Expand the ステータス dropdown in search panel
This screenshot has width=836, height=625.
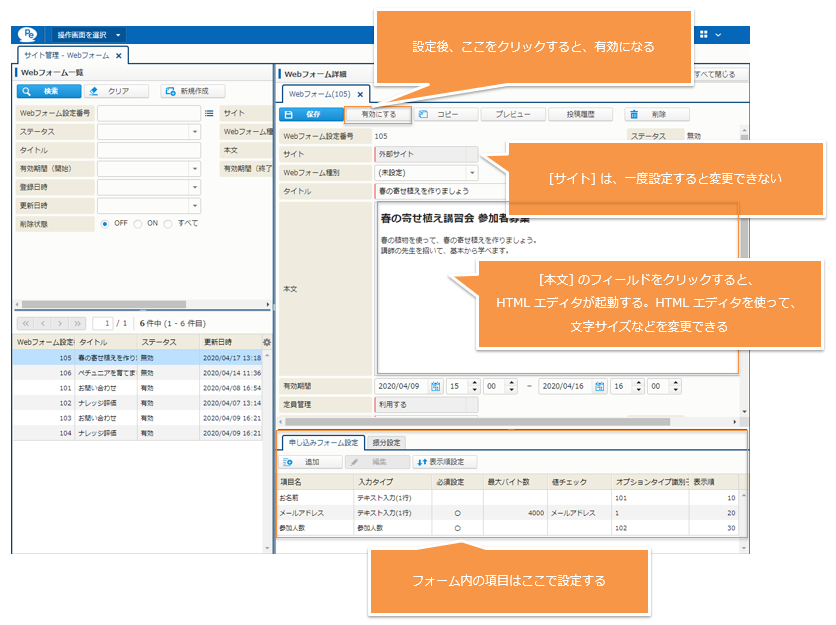click(194, 132)
